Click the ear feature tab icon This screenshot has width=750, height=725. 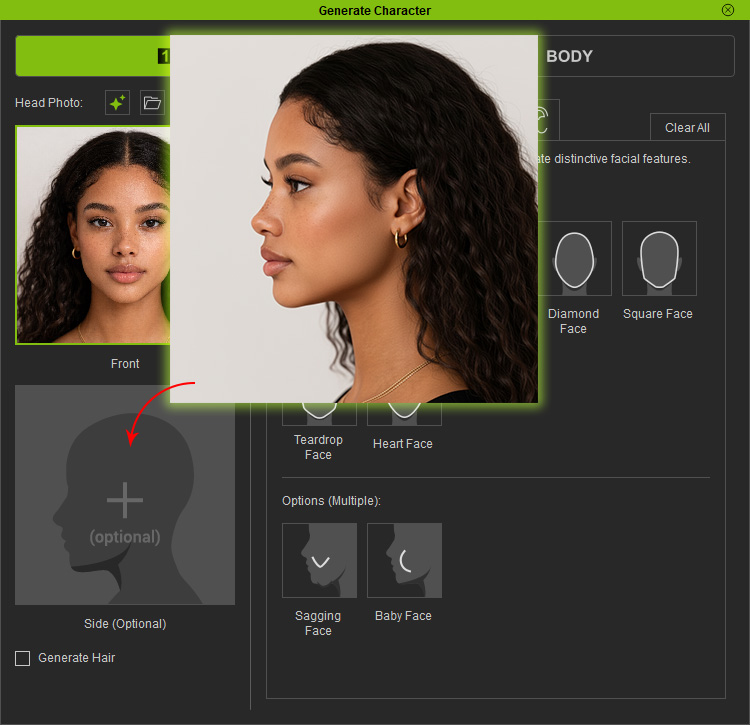click(548, 120)
